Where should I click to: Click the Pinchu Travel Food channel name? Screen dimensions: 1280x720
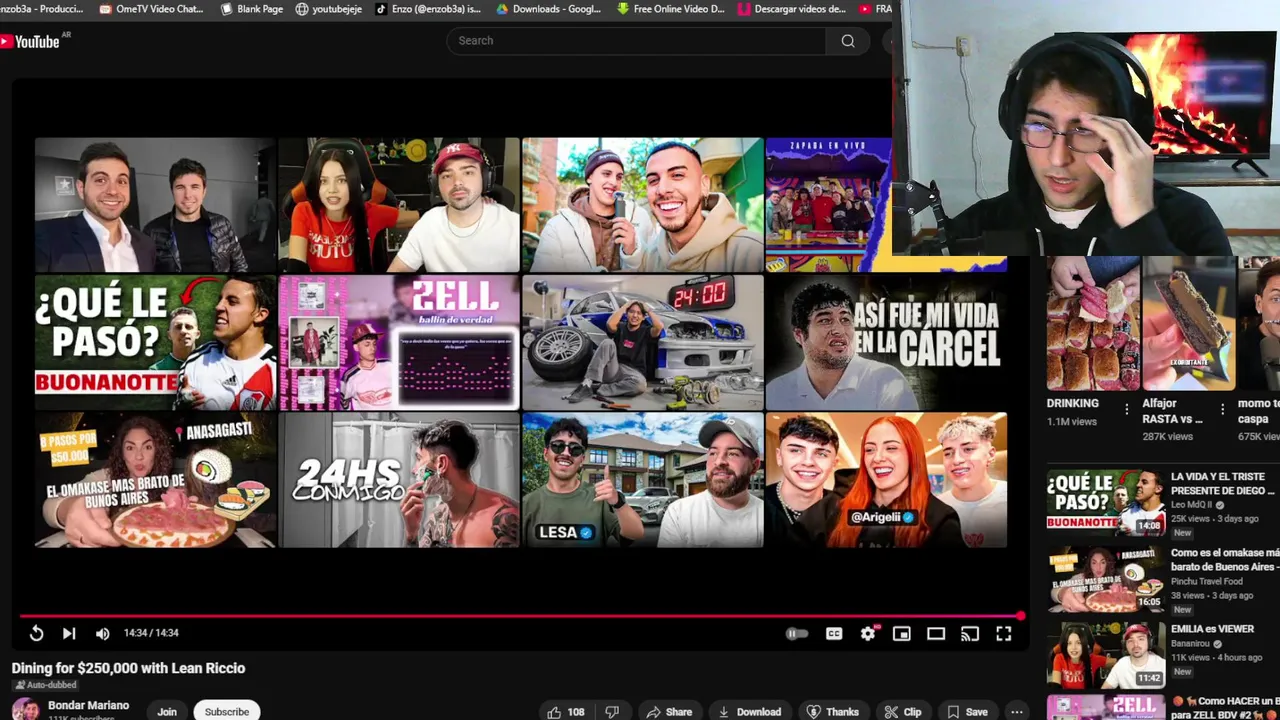click(1207, 581)
